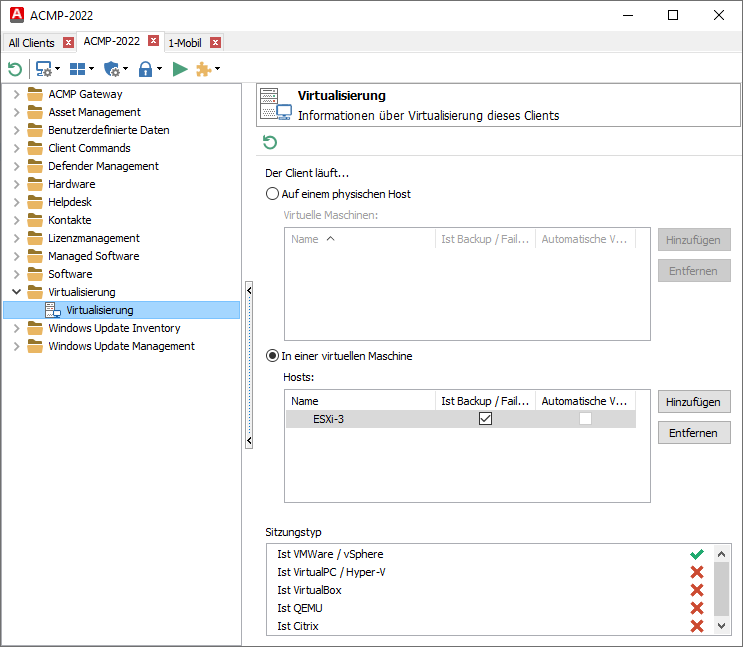
Task: Open the computer settings toolbar icon
Action: coord(44,69)
